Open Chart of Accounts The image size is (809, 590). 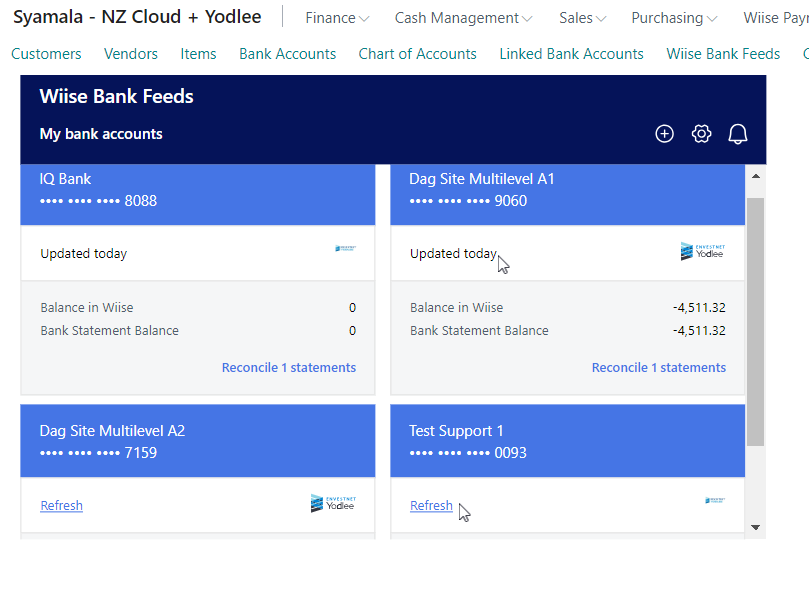[417, 54]
